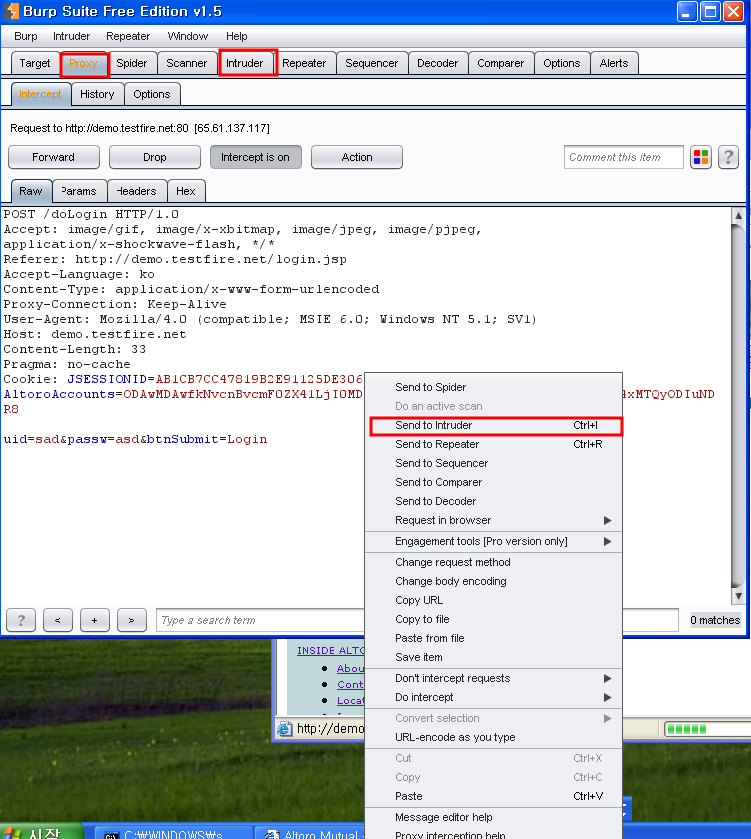751x839 pixels.
Task: Expand Request in browser submenu
Action: coord(493,520)
